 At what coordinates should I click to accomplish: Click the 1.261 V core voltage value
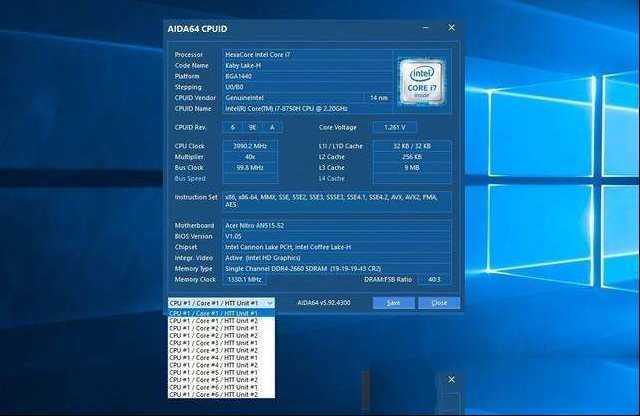pyautogui.click(x=395, y=127)
